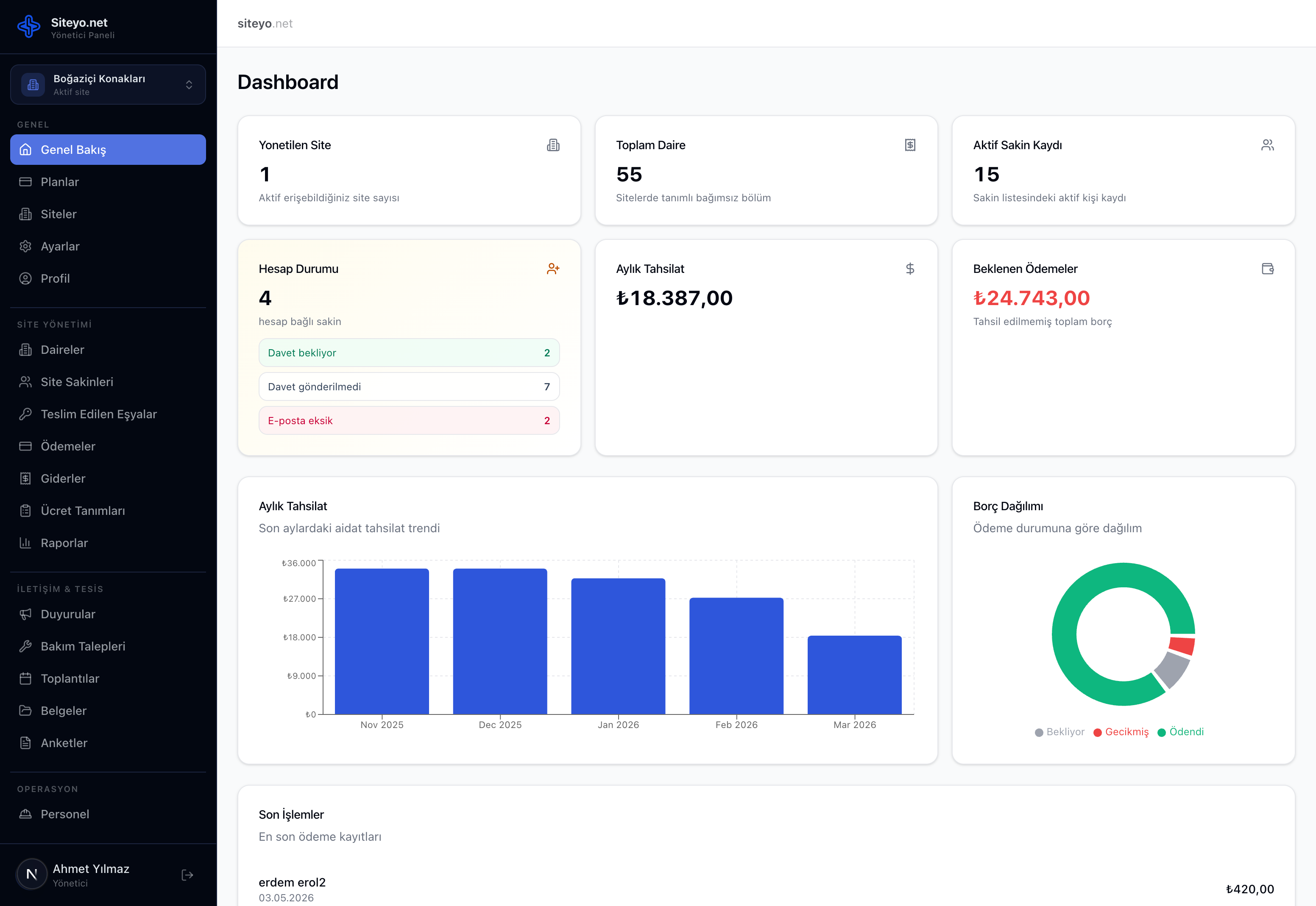
Task: Toggle the Gecikmiş legend item in donut chart
Action: 1121,732
